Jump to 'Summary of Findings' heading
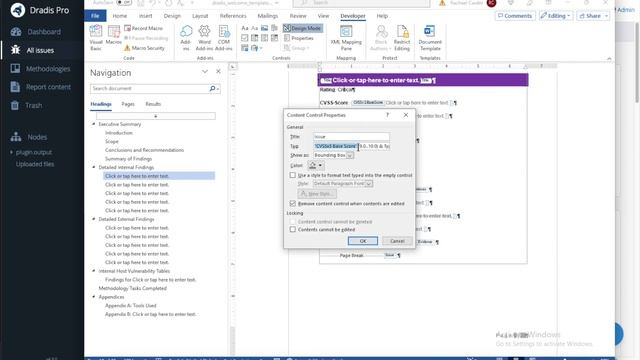The width and height of the screenshot is (640, 360). coord(128,159)
